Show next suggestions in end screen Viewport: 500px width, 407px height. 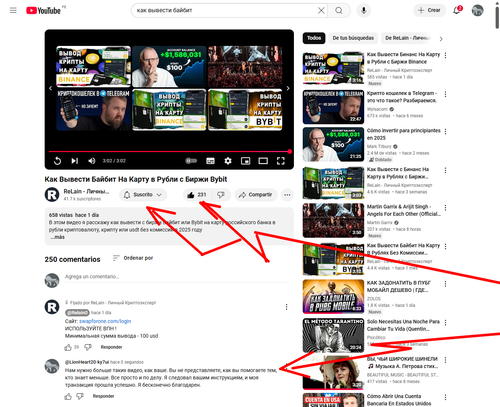pos(288,88)
